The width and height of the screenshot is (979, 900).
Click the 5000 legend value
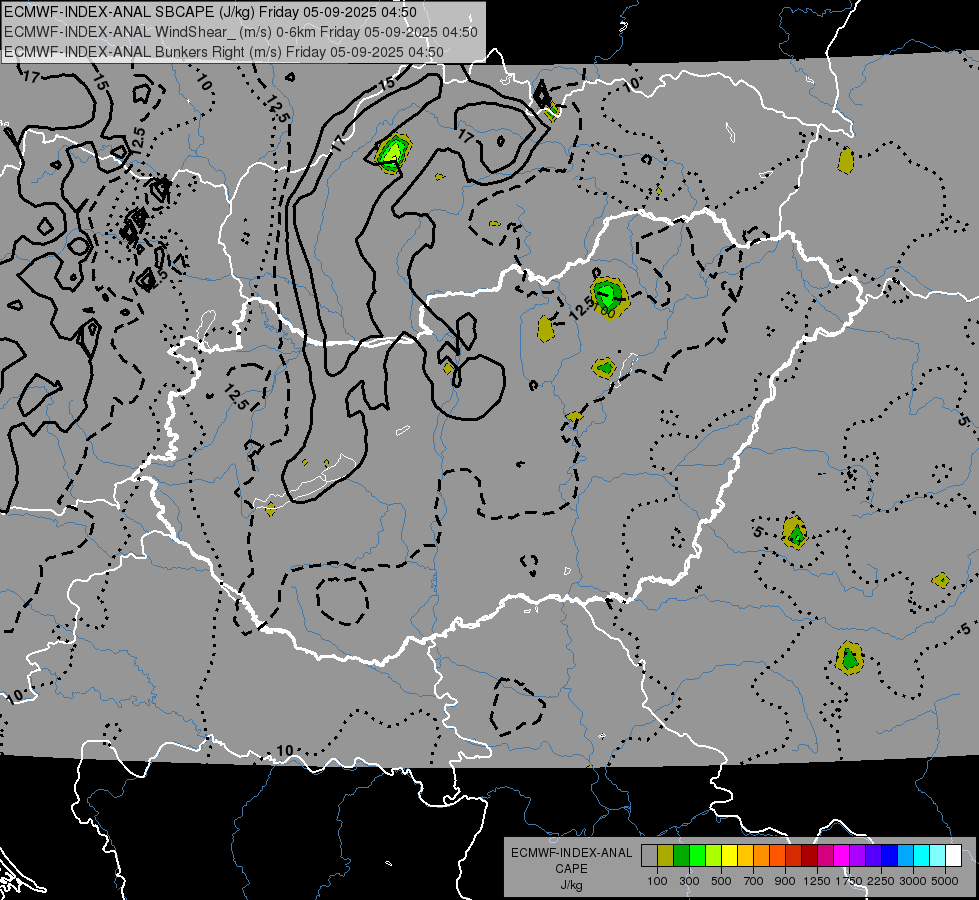point(945,881)
